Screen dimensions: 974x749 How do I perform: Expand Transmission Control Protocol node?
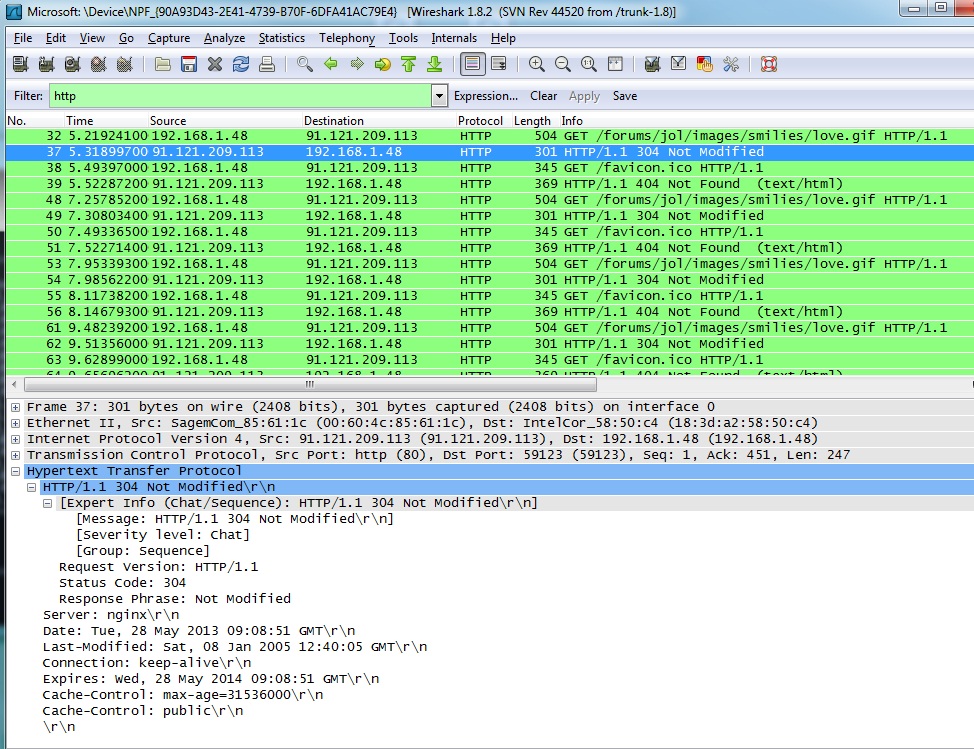[16, 456]
